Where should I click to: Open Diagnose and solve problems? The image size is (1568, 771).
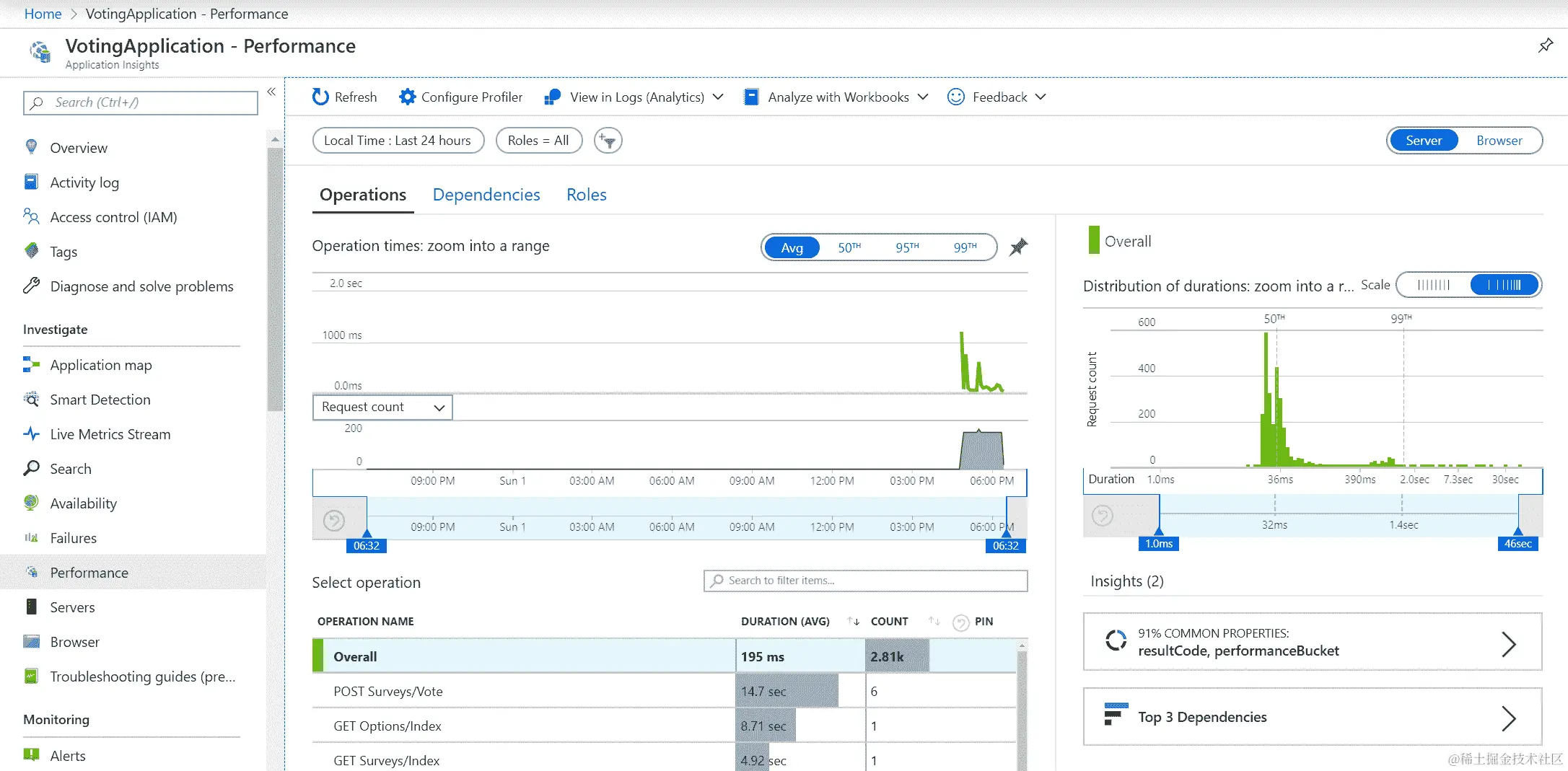[141, 286]
